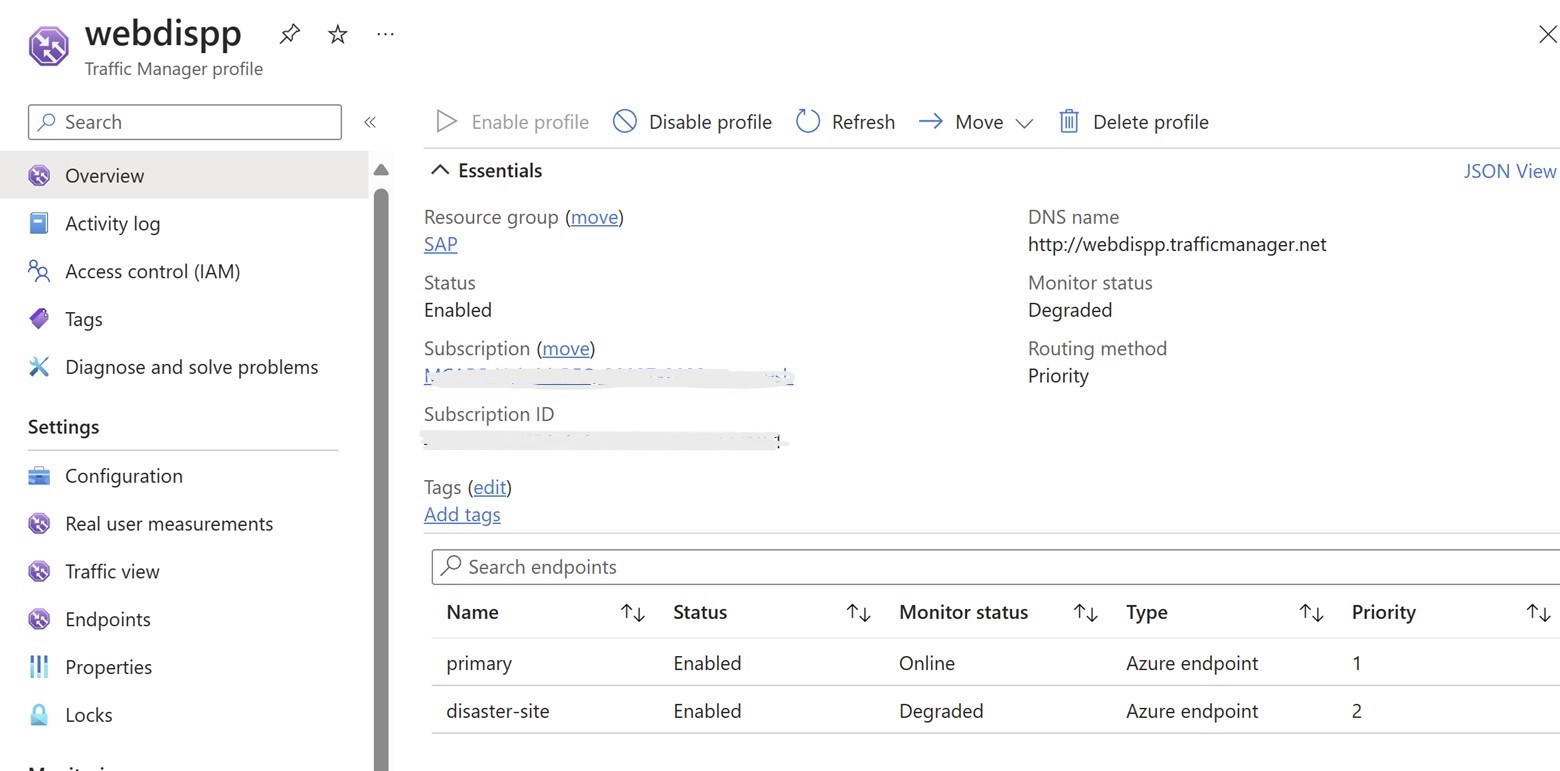This screenshot has height=771, width=1560.
Task: Sort endpoints by Monitor status column
Action: tap(1085, 613)
